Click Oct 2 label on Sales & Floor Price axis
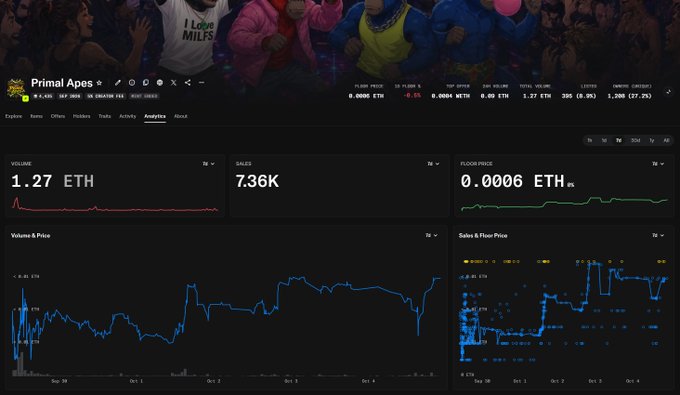Viewport: 680px width, 395px height. pyautogui.click(x=557, y=381)
